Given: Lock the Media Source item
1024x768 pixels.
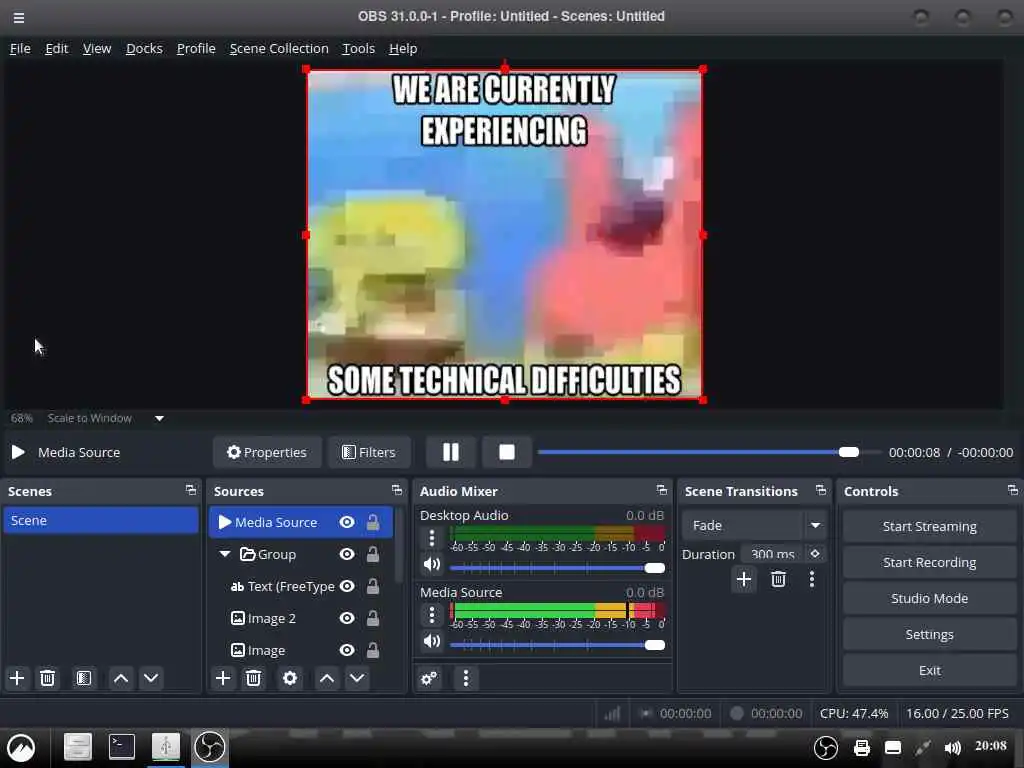Looking at the screenshot, I should [373, 522].
